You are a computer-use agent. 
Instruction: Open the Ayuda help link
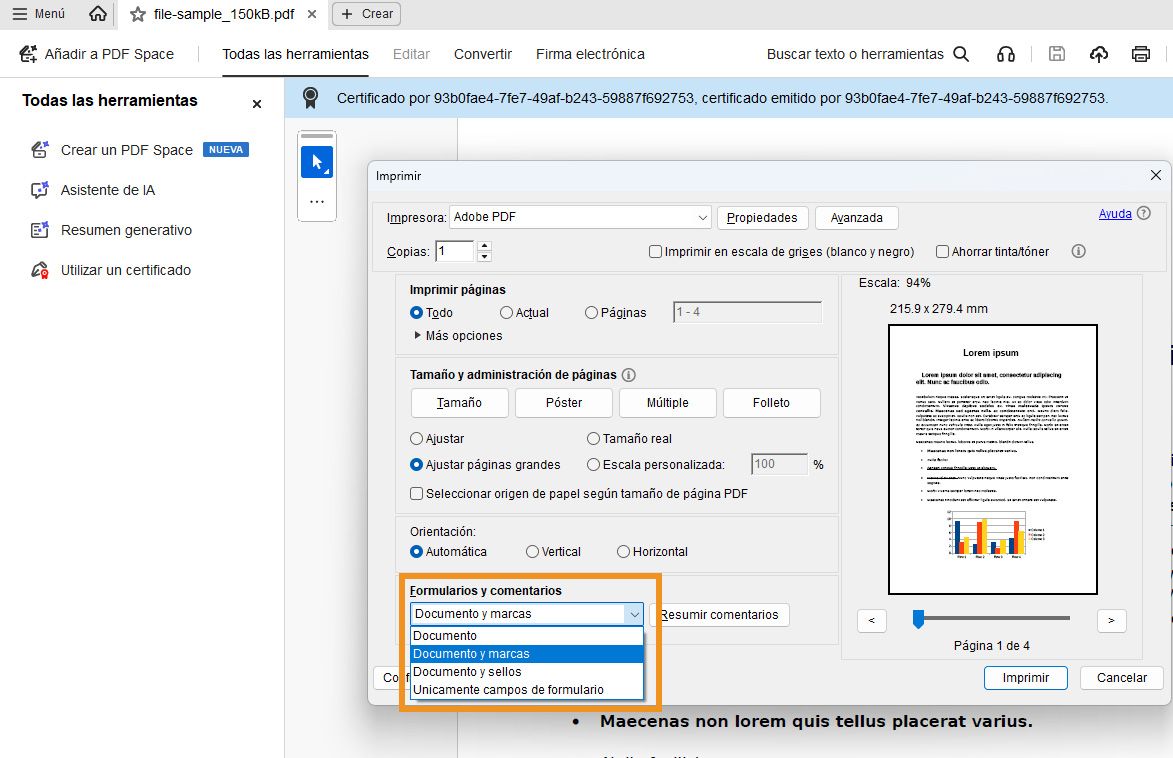pyautogui.click(x=1115, y=213)
